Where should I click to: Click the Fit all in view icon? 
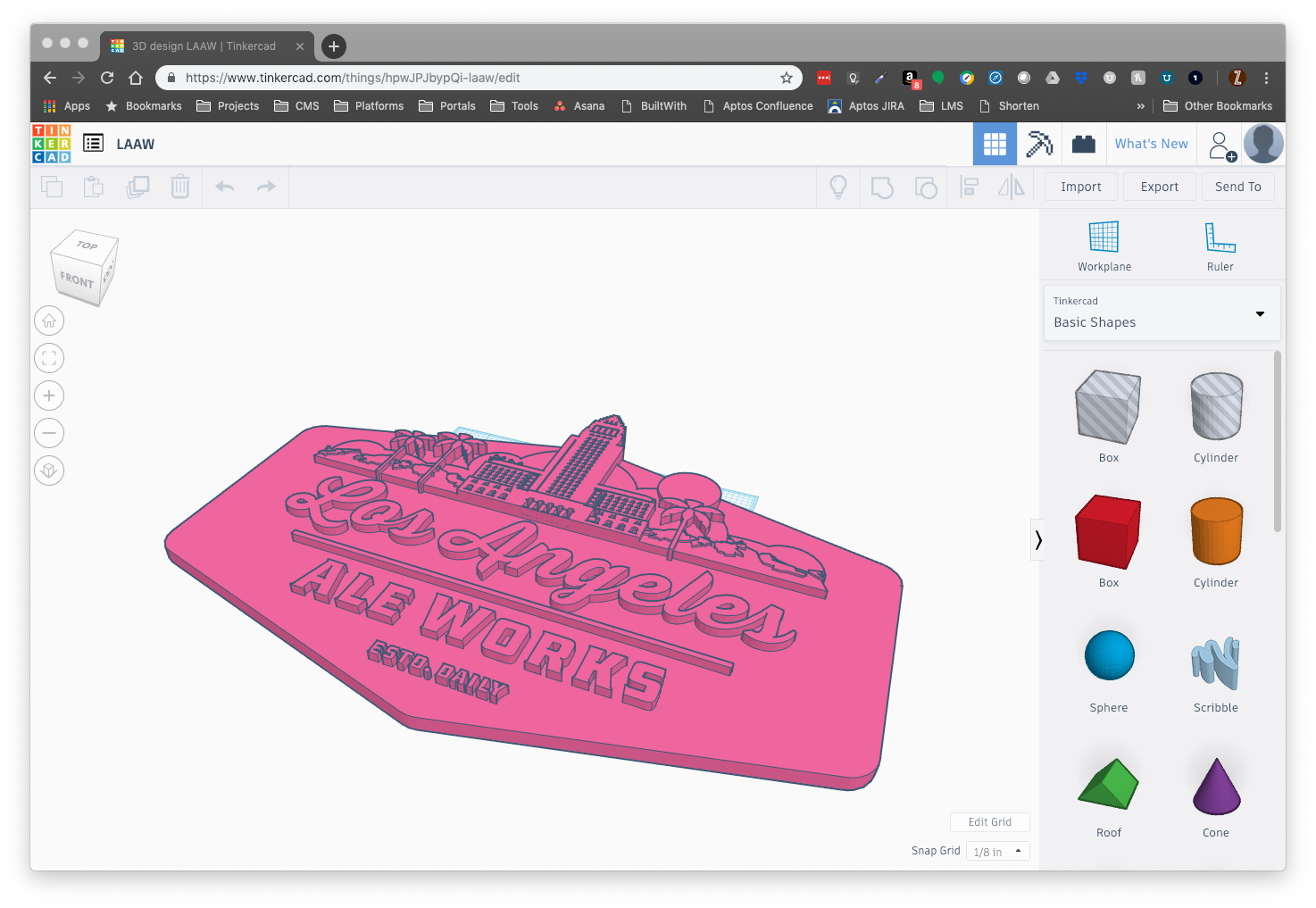49,358
